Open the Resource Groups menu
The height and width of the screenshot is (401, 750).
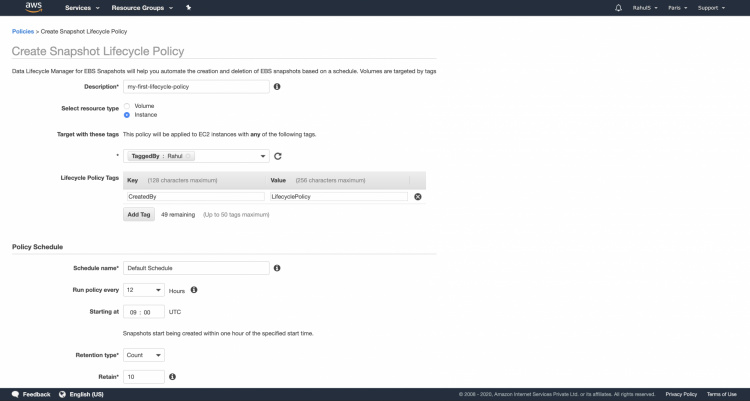142,8
